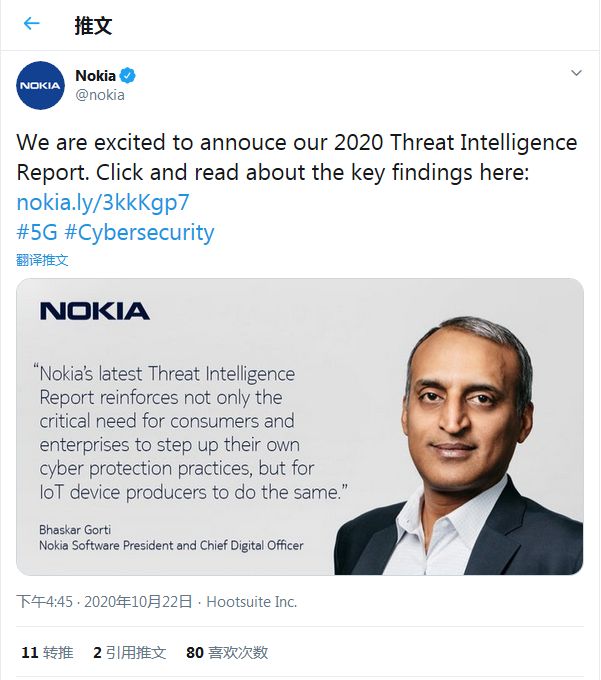This screenshot has width=601, height=680.
Task: Open the Hootsuite Inc. source link
Action: tap(252, 602)
